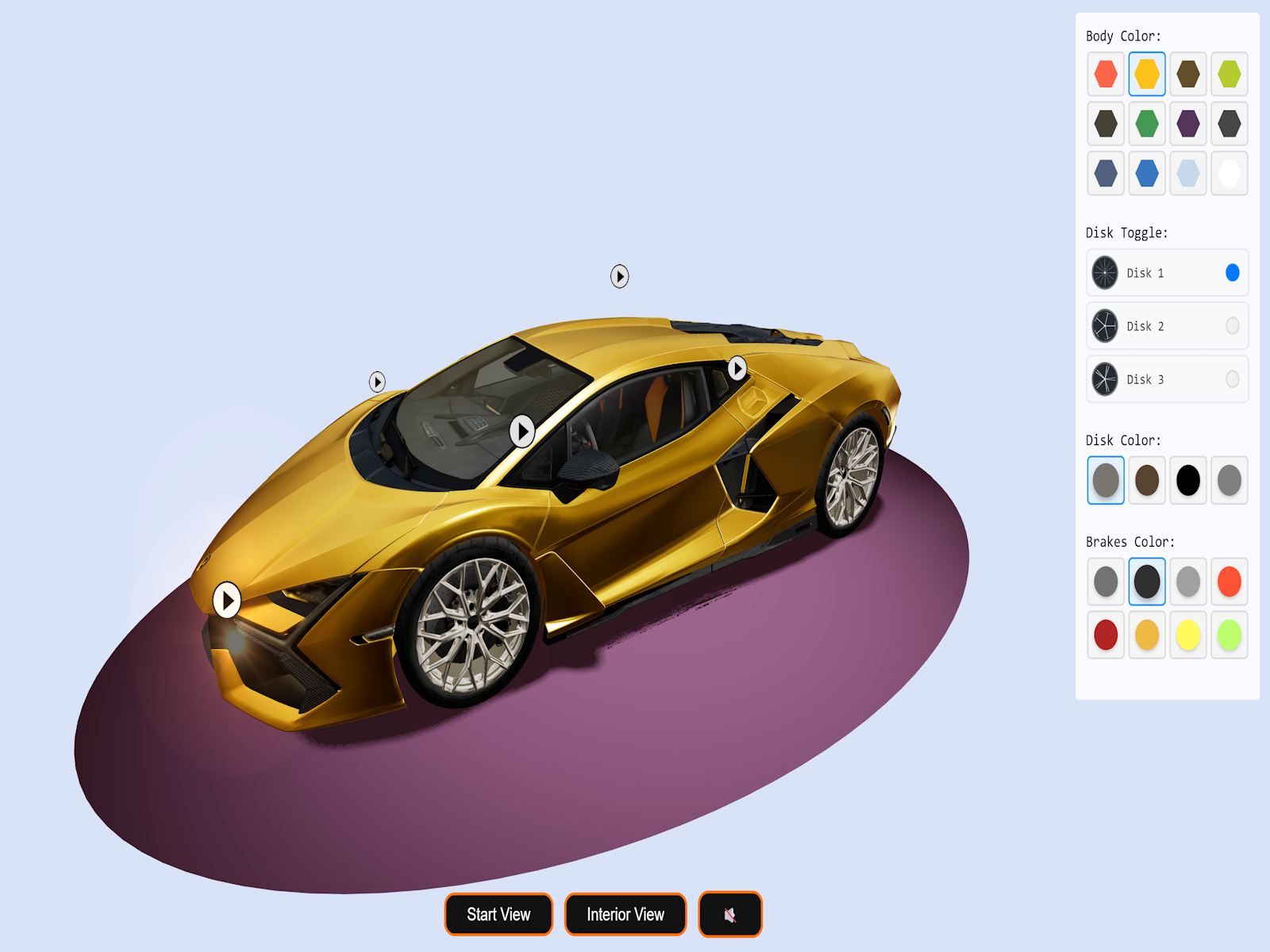The height and width of the screenshot is (952, 1270).
Task: Click the Disk 1 wheel thumbnail
Action: pyautogui.click(x=1105, y=273)
